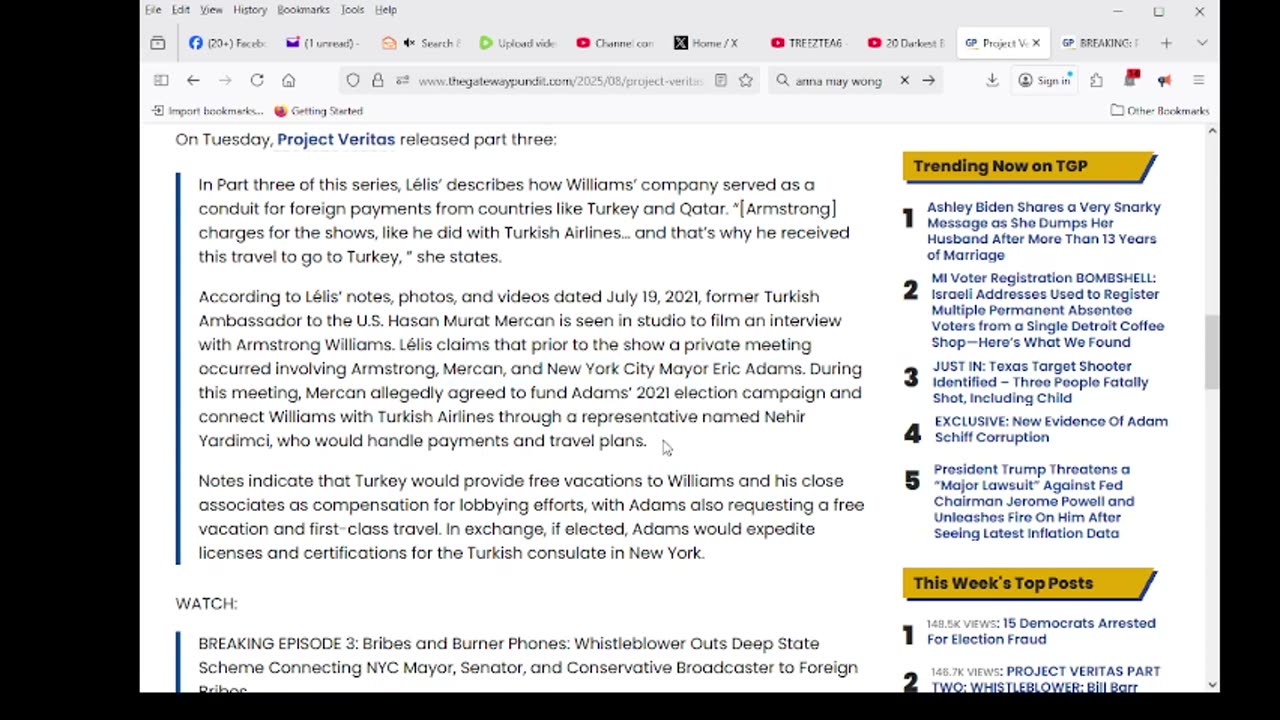Image resolution: width=1280 pixels, height=720 pixels.
Task: Go forward with the forward arrow
Action: click(x=225, y=80)
